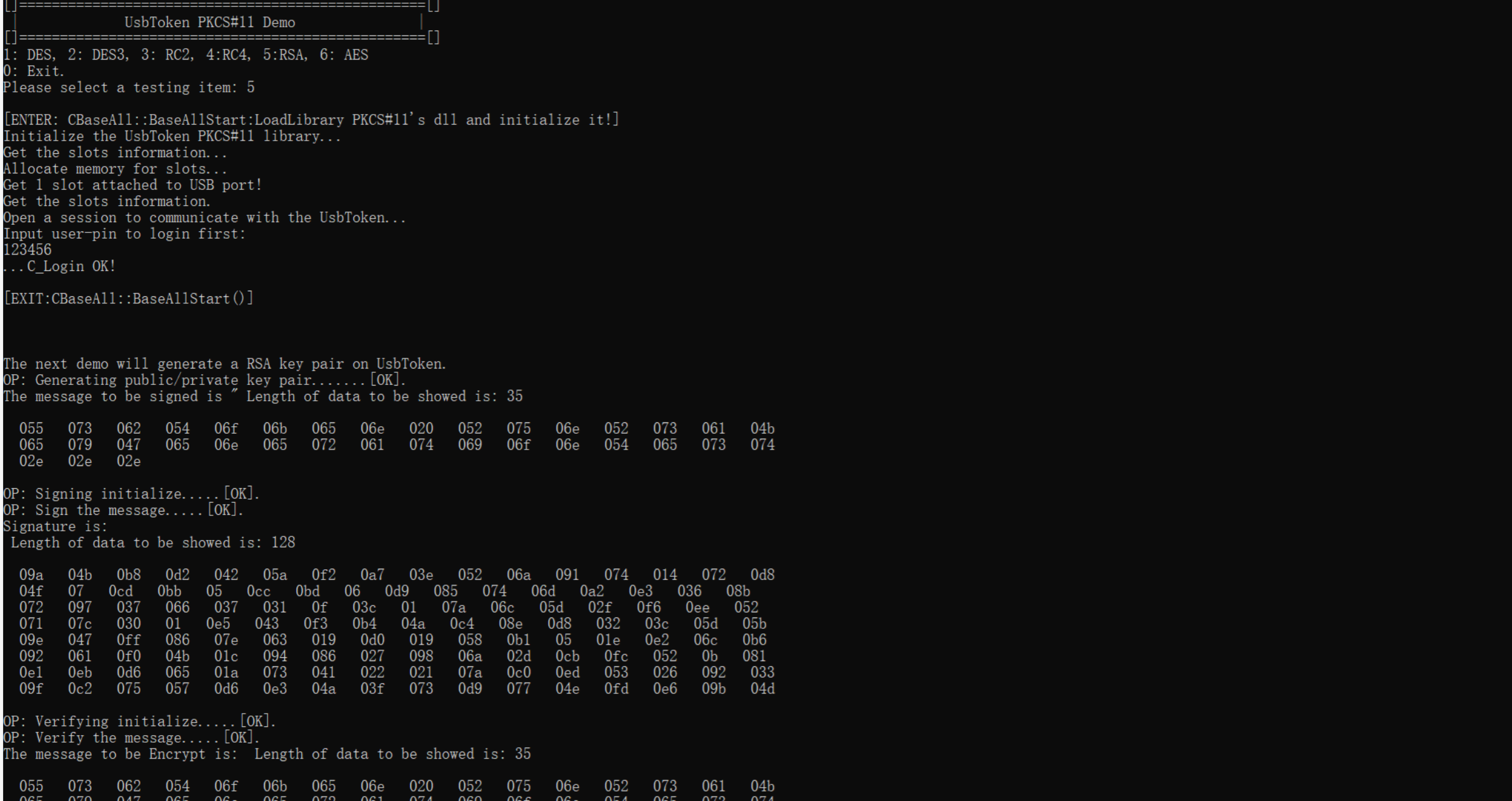This screenshot has height=801, width=1512.
Task: Click 'Input user-pin to login first:' prompt
Action: point(124,234)
